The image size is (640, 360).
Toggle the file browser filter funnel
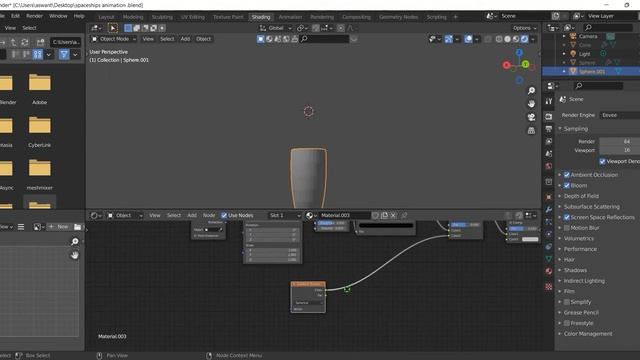64,55
